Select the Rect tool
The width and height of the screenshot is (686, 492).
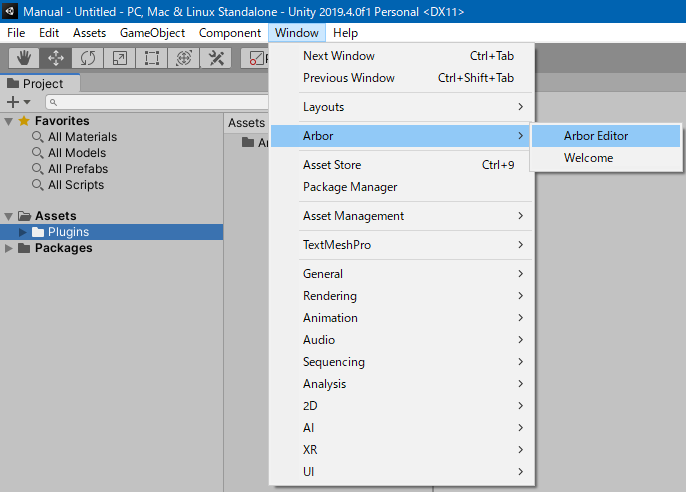click(x=151, y=58)
